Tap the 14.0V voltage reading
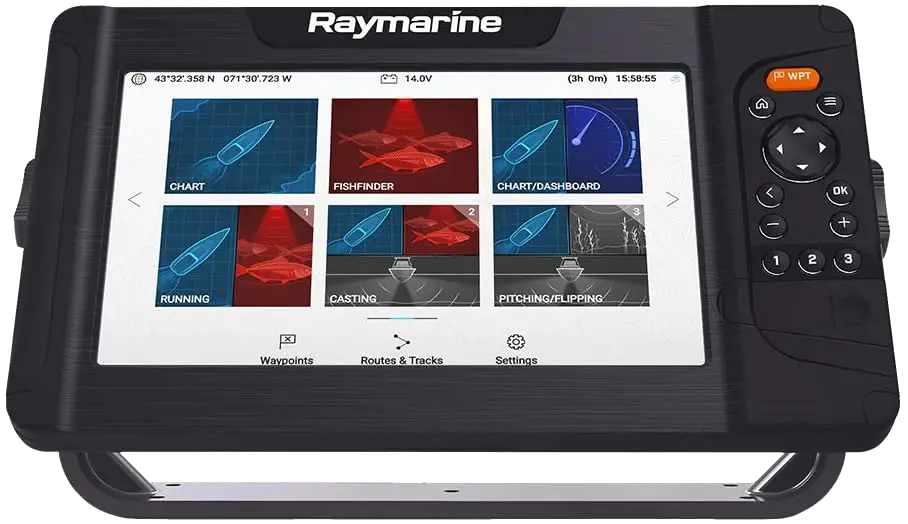The image size is (908, 524). 418,78
